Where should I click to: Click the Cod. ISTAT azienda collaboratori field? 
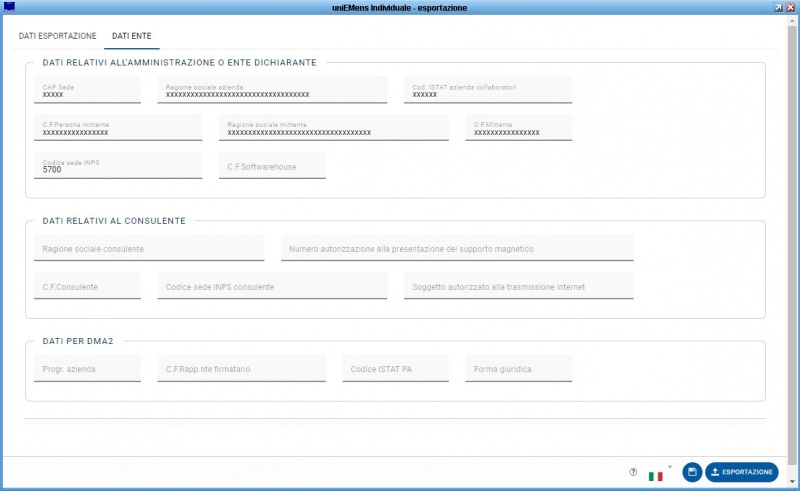point(487,91)
